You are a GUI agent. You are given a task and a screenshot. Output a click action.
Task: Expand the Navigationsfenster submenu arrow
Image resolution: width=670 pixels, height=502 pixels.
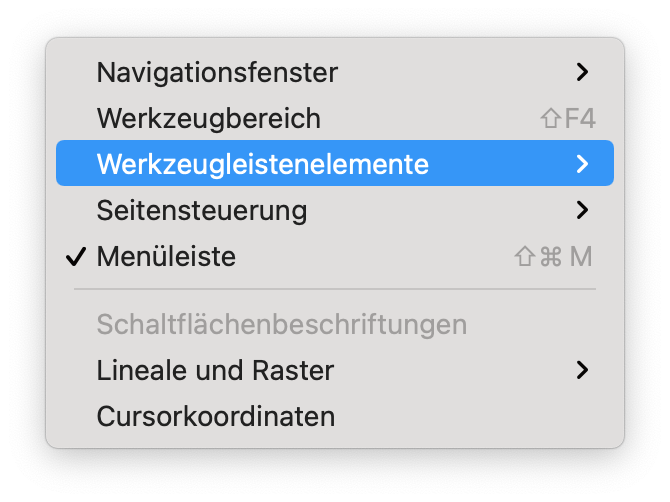coord(583,72)
